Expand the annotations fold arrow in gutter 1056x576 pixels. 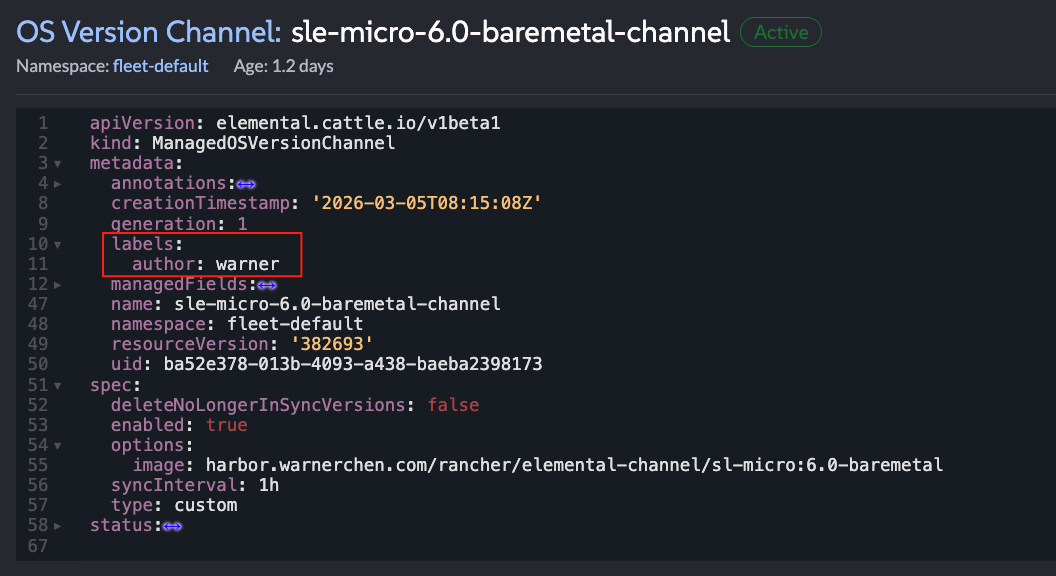pyautogui.click(x=57, y=184)
